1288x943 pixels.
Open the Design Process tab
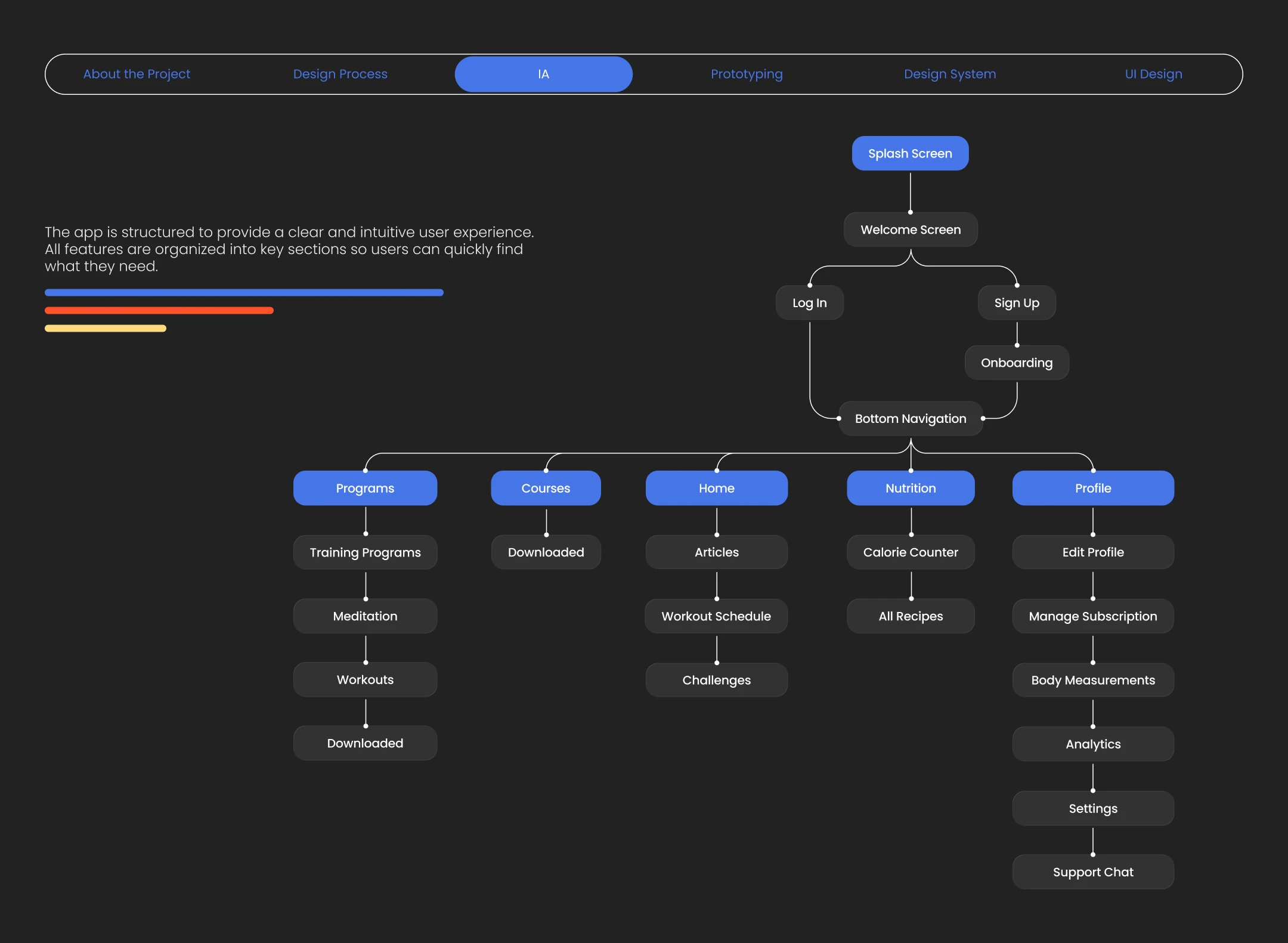point(340,74)
